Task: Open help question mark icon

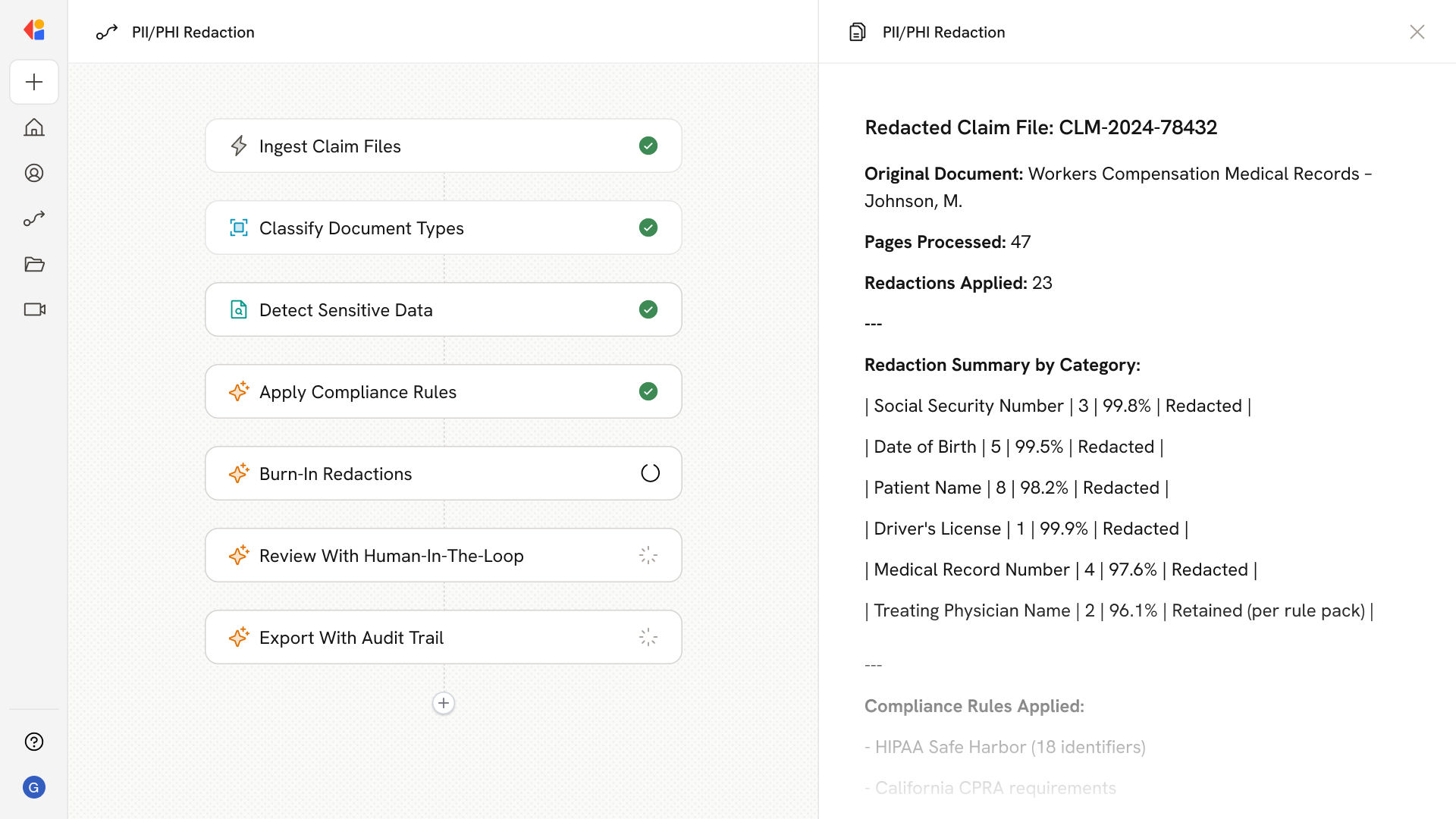Action: coord(34,742)
